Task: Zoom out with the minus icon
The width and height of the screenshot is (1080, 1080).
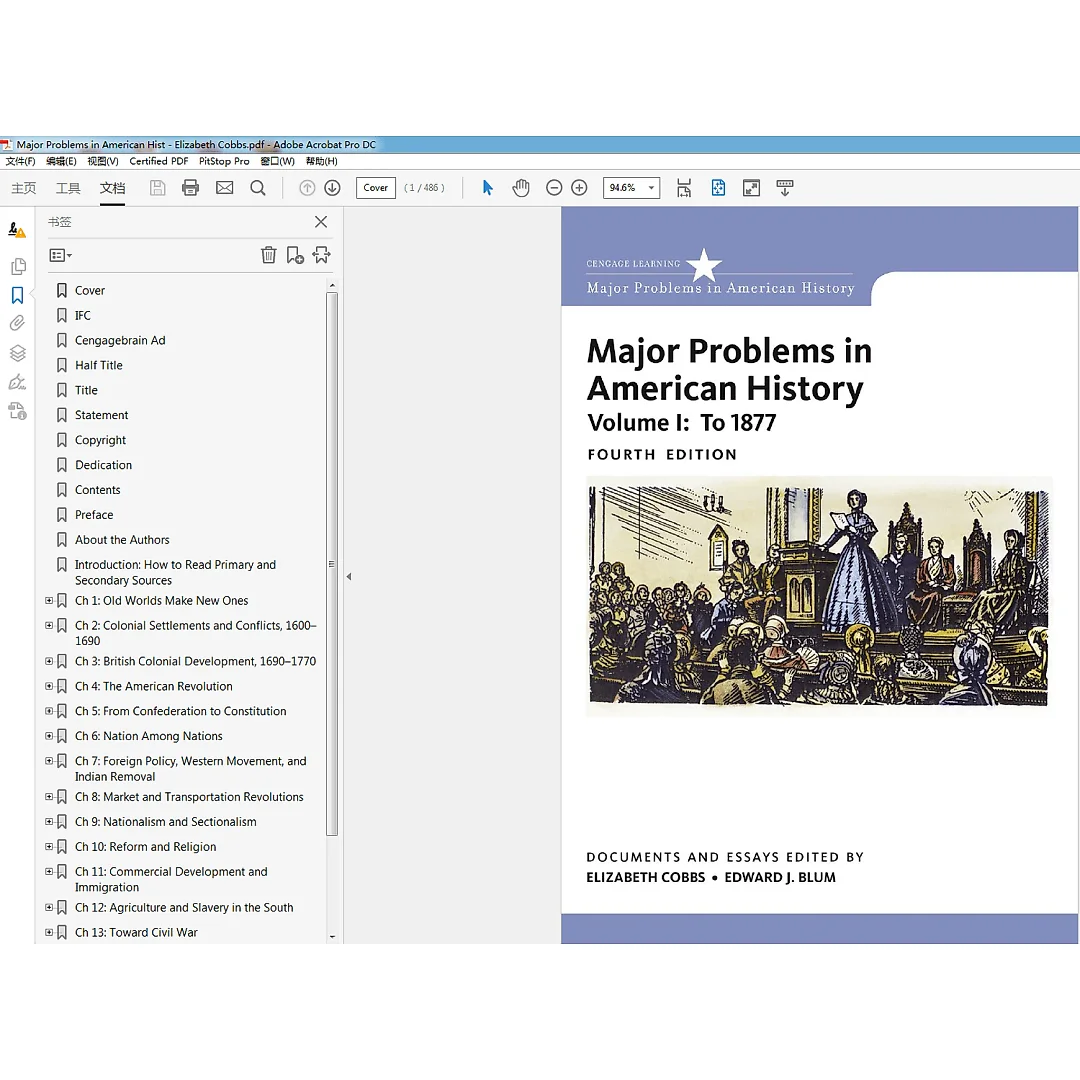Action: tap(554, 187)
